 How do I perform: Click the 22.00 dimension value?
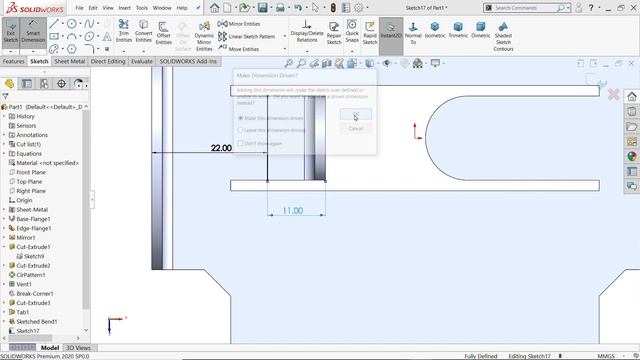[x=221, y=148]
